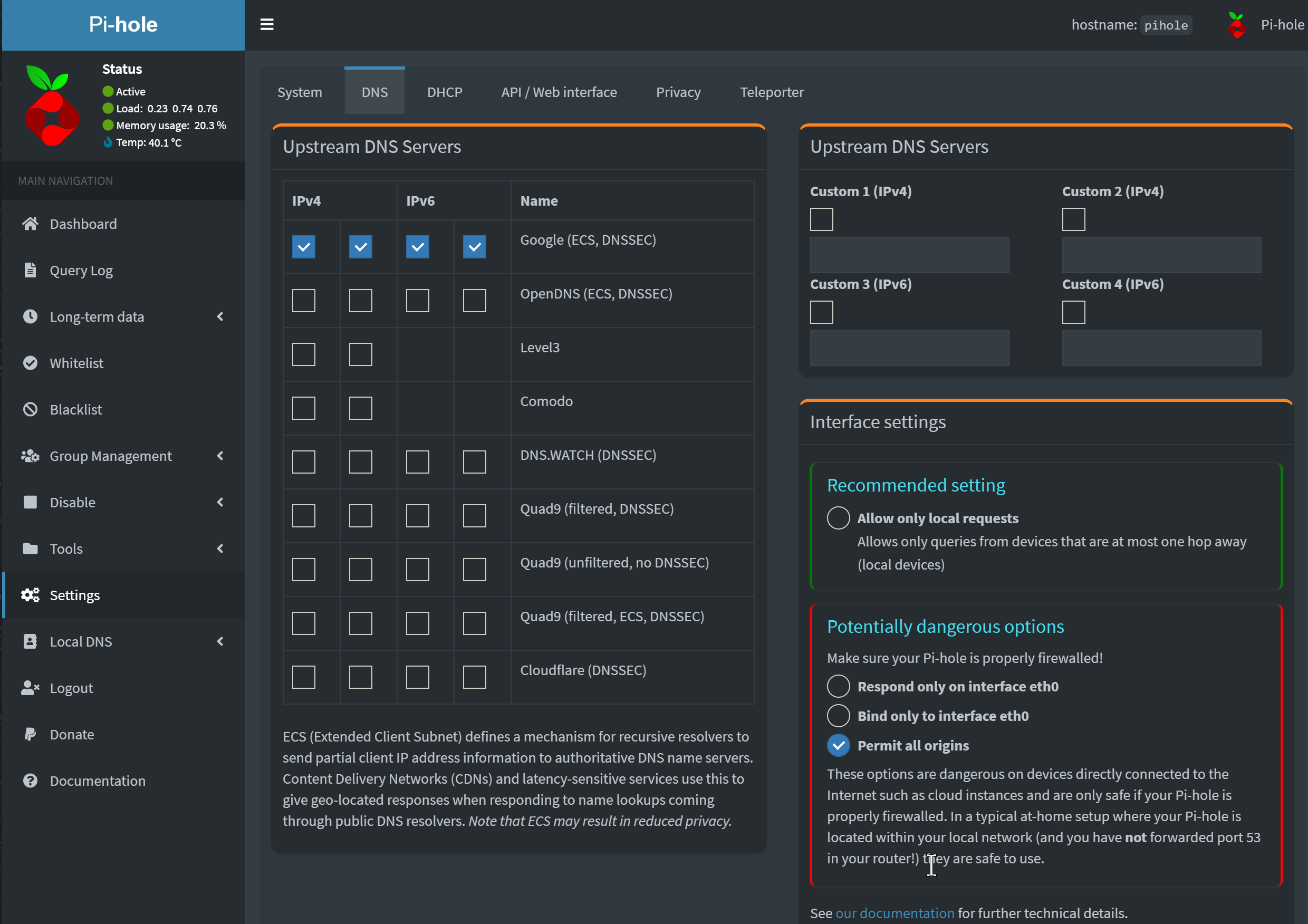The height and width of the screenshot is (924, 1308).
Task: Check the Custom 1 (IPv4) checkbox
Action: click(822, 219)
